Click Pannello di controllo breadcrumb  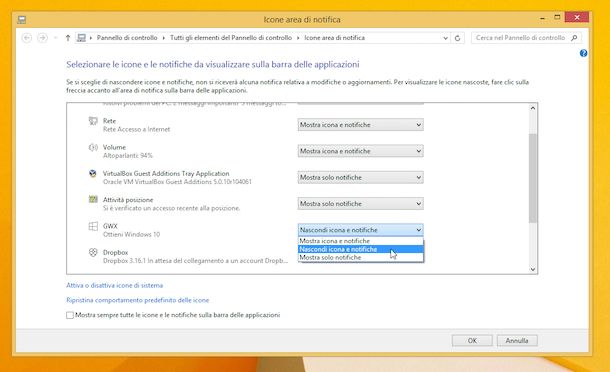pos(127,38)
